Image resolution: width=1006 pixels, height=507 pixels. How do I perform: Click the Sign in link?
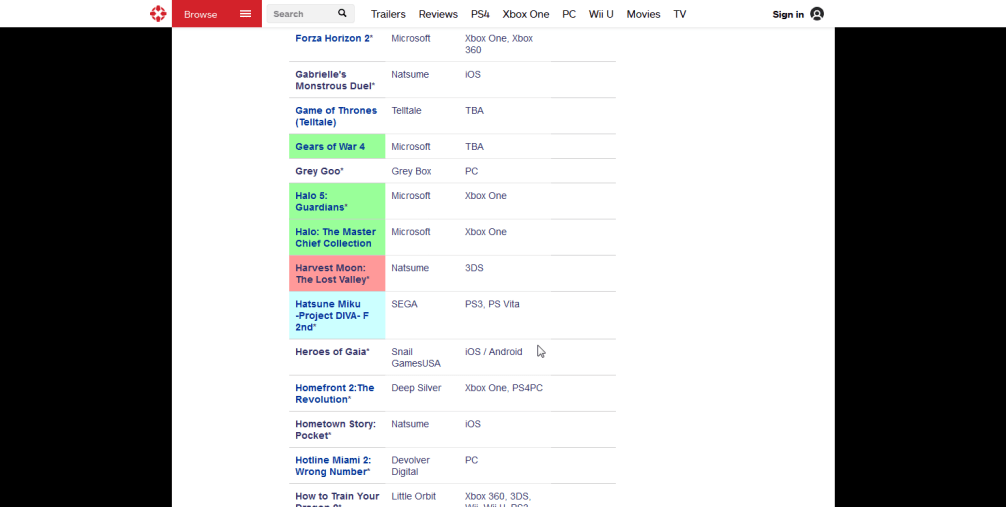pyautogui.click(x=788, y=14)
